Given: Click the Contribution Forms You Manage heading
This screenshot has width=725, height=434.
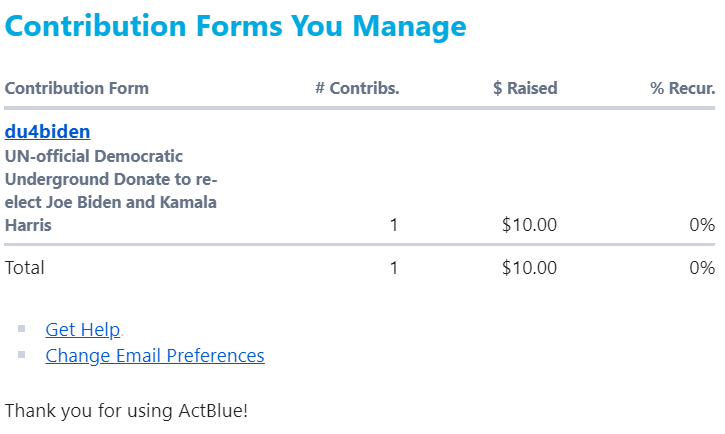Looking at the screenshot, I should pyautogui.click(x=236, y=26).
